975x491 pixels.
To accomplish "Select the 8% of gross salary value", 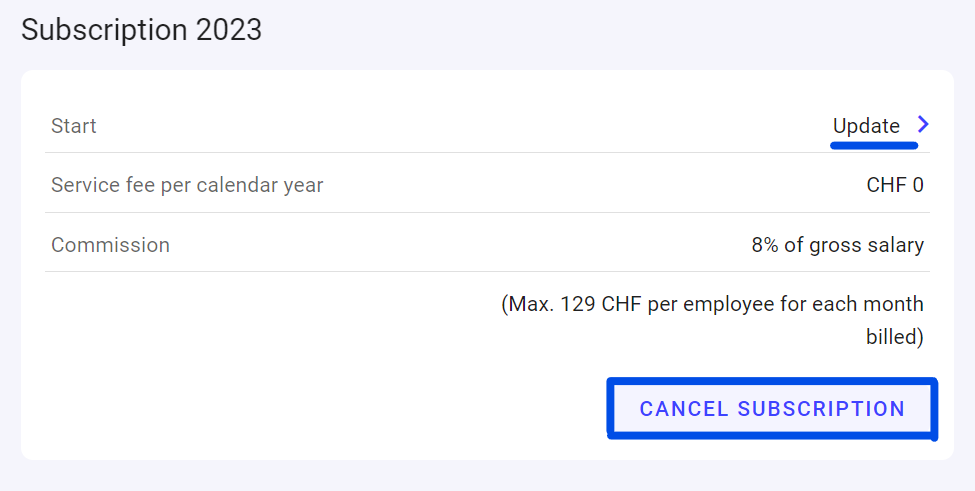I will (x=837, y=245).
